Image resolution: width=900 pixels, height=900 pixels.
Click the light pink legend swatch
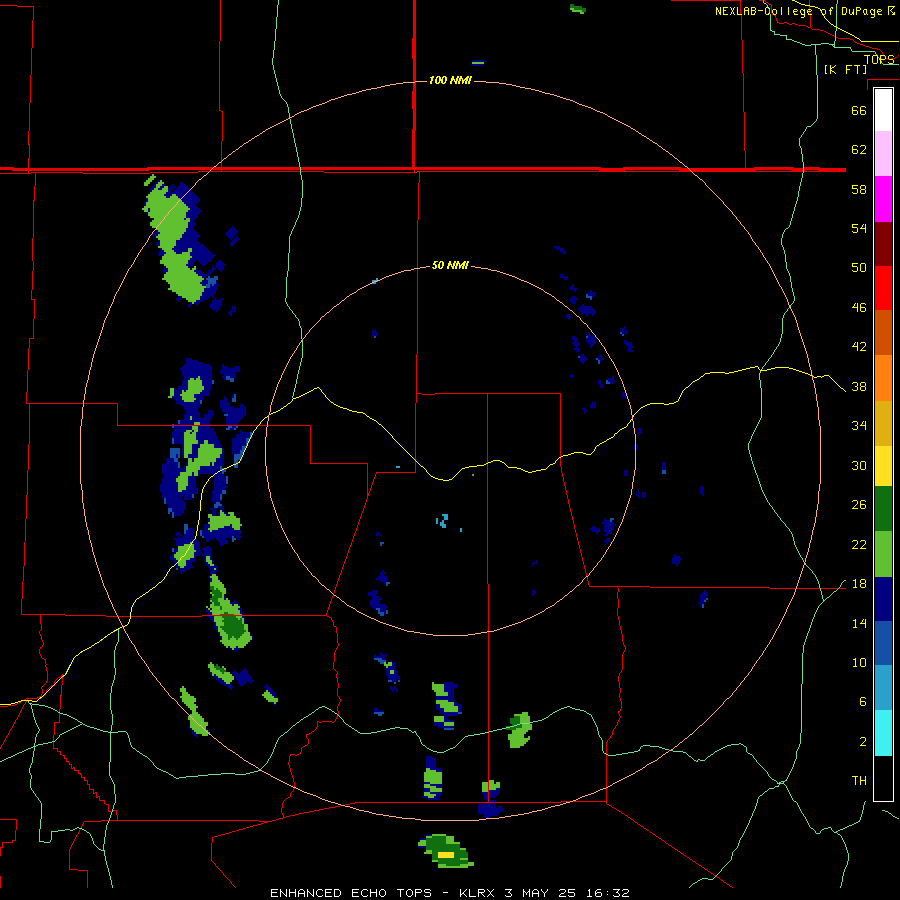pos(883,153)
